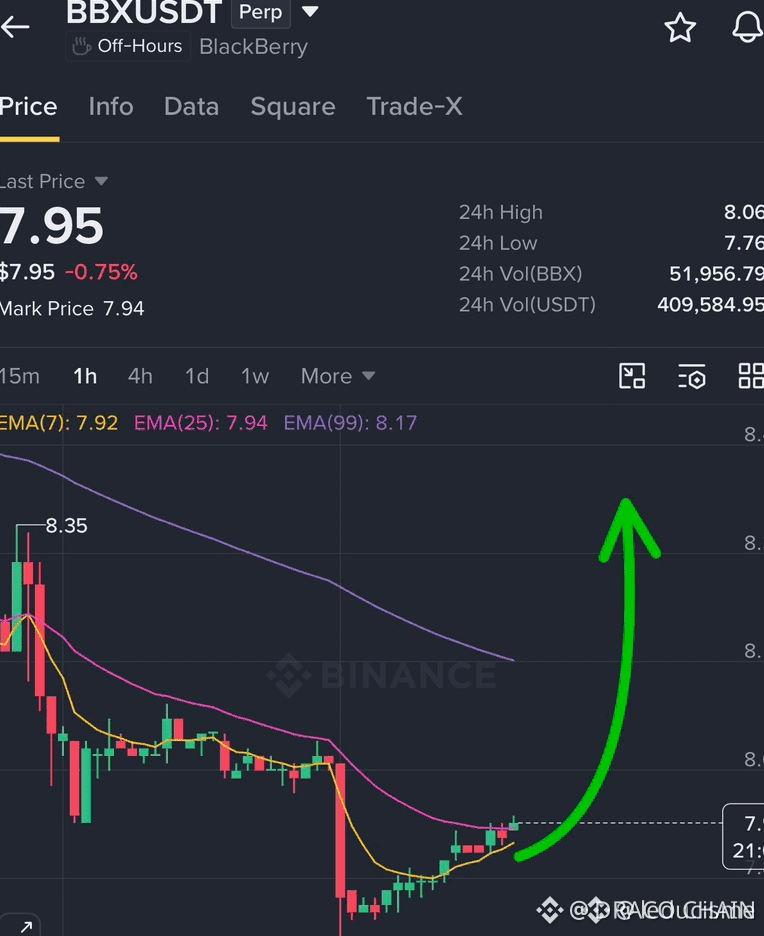This screenshot has width=764, height=936.
Task: Open the Trade-X tab
Action: click(414, 107)
